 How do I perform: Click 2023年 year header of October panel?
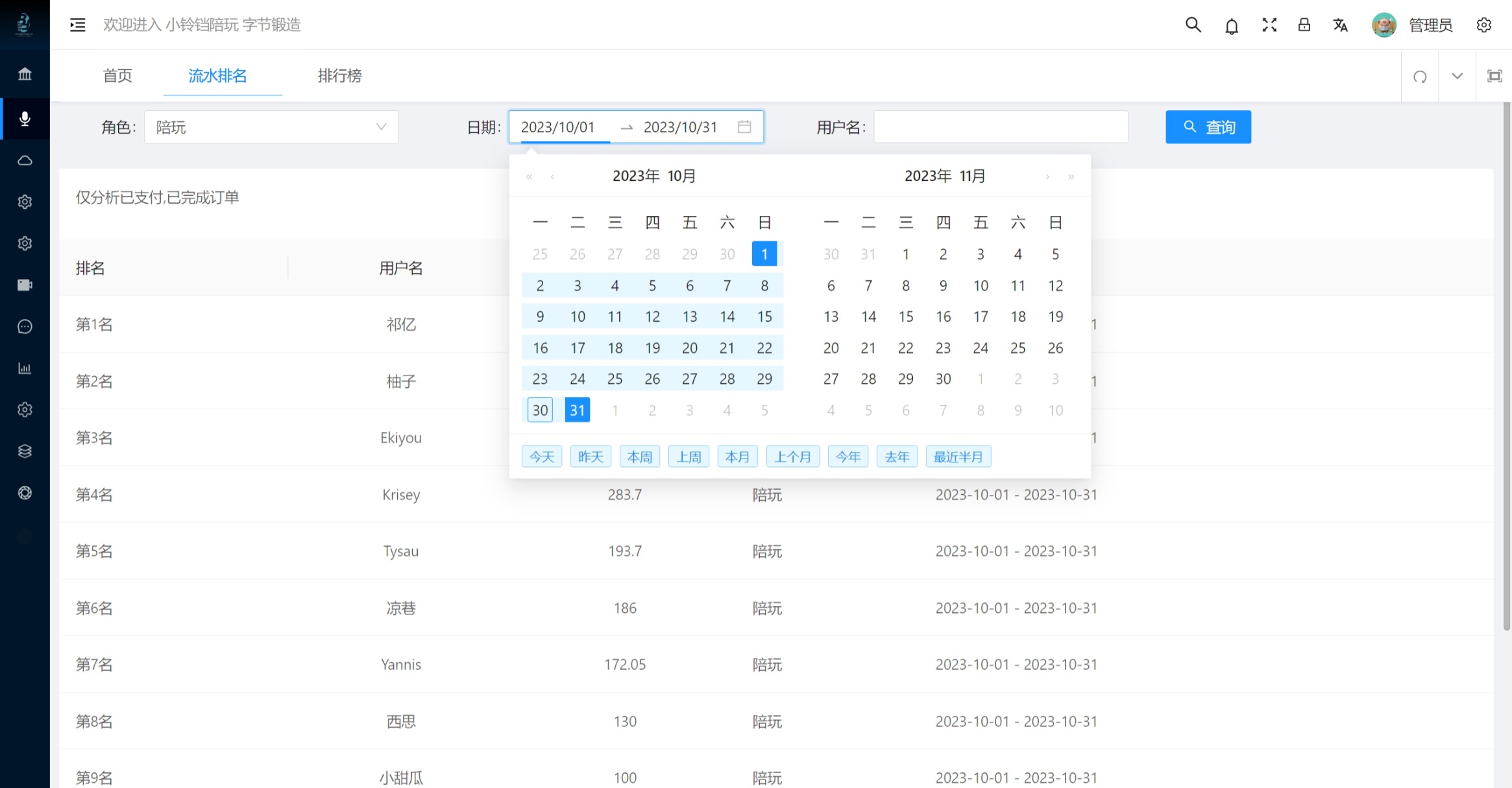pos(636,176)
